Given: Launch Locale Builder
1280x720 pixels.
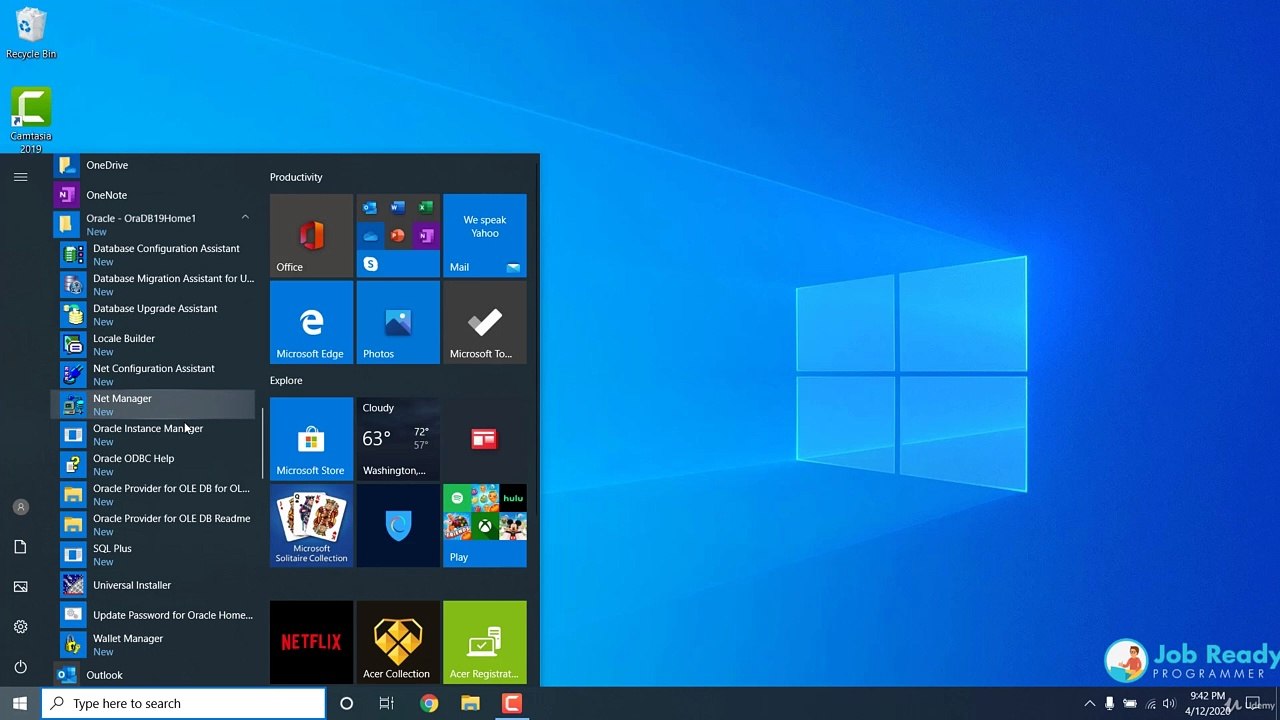Looking at the screenshot, I should point(154,345).
